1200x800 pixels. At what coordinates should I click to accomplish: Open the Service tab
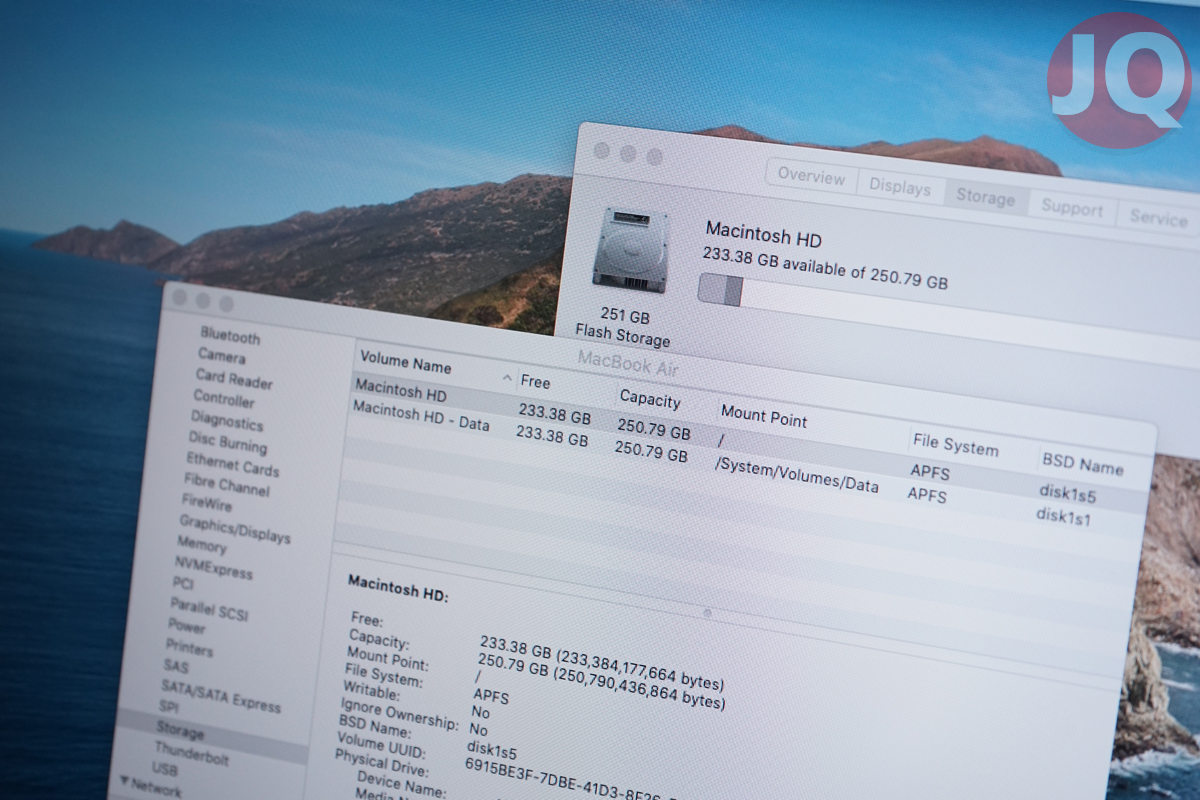(1158, 218)
